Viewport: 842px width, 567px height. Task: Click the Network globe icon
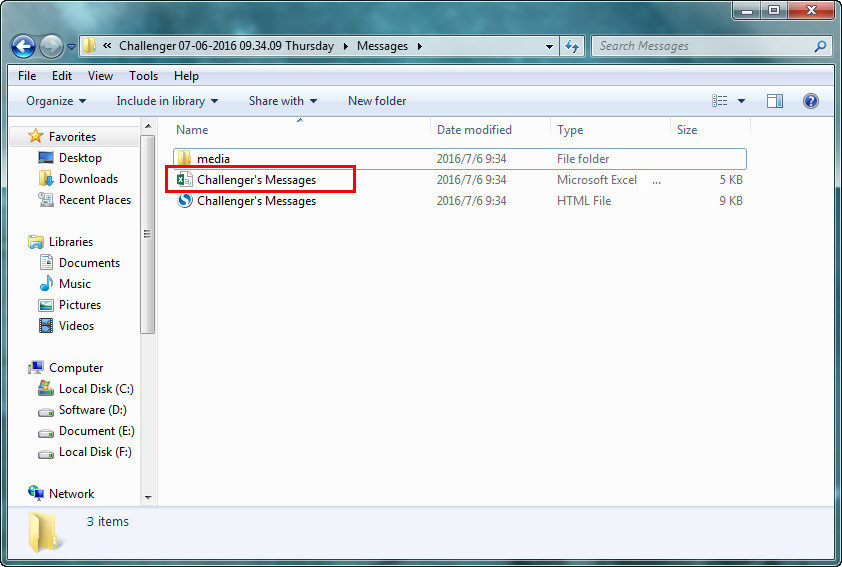[36, 493]
